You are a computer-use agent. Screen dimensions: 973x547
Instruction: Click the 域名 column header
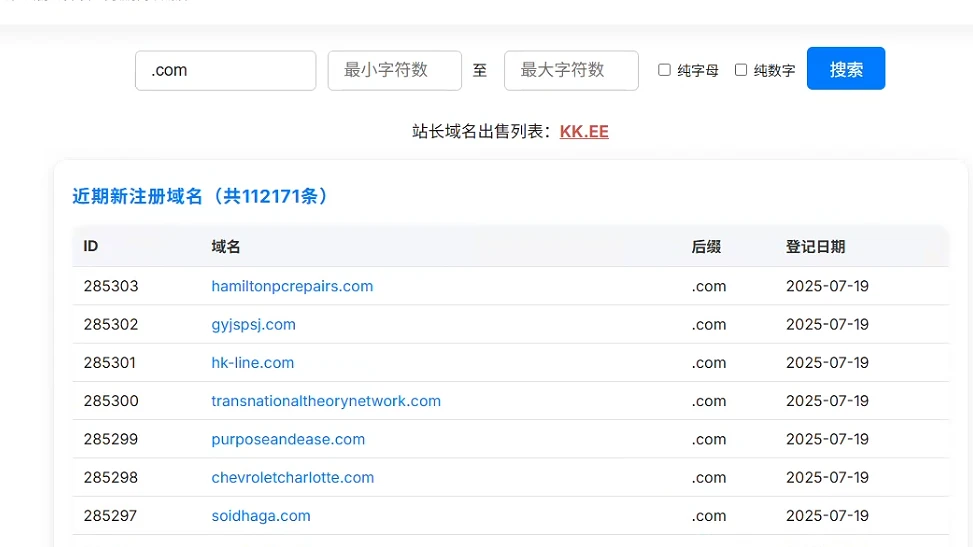[226, 246]
